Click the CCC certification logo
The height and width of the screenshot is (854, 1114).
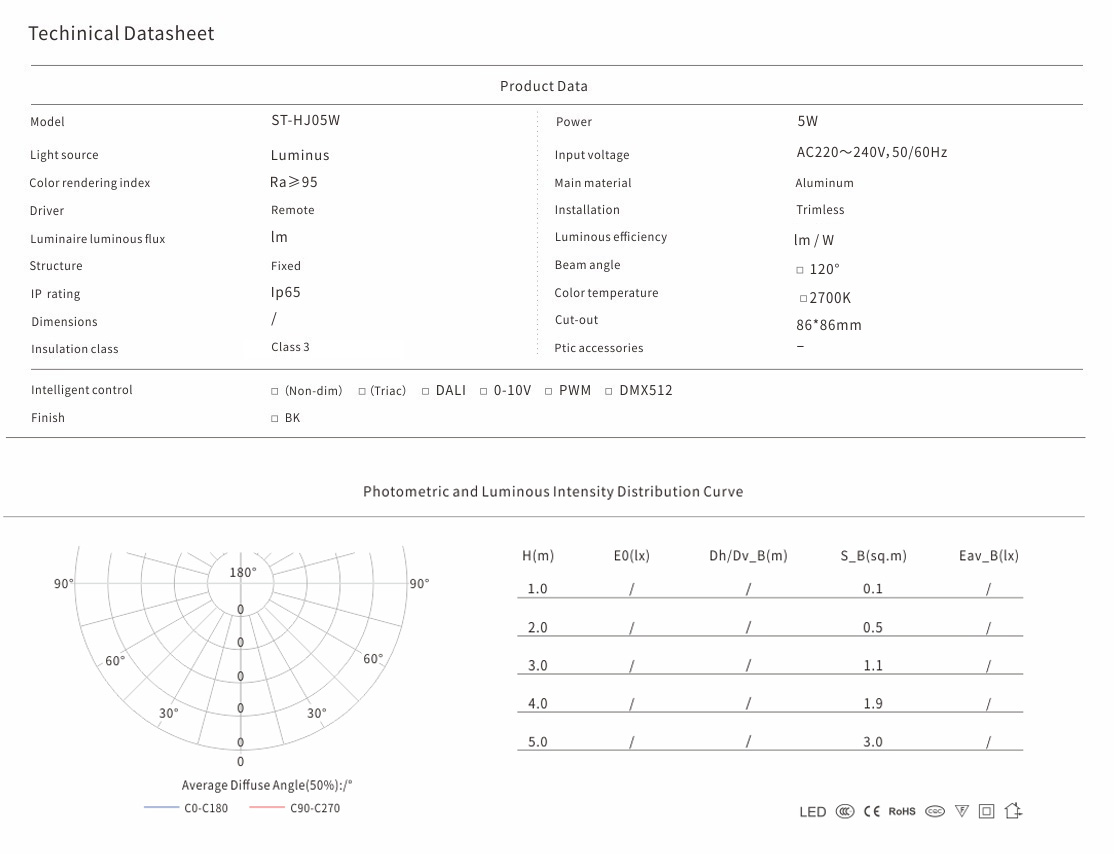(x=845, y=812)
